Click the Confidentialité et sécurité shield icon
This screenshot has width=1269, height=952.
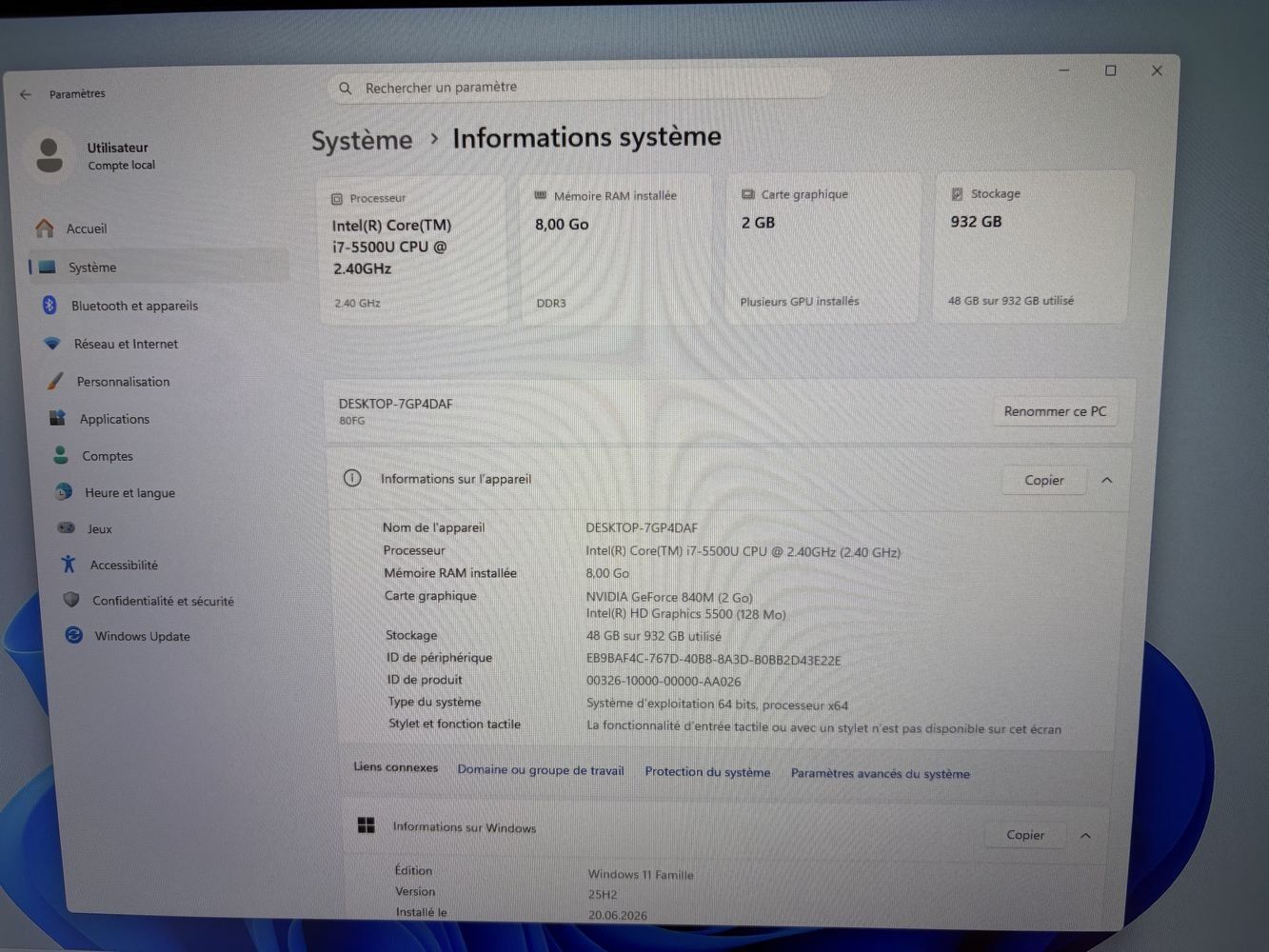71,600
